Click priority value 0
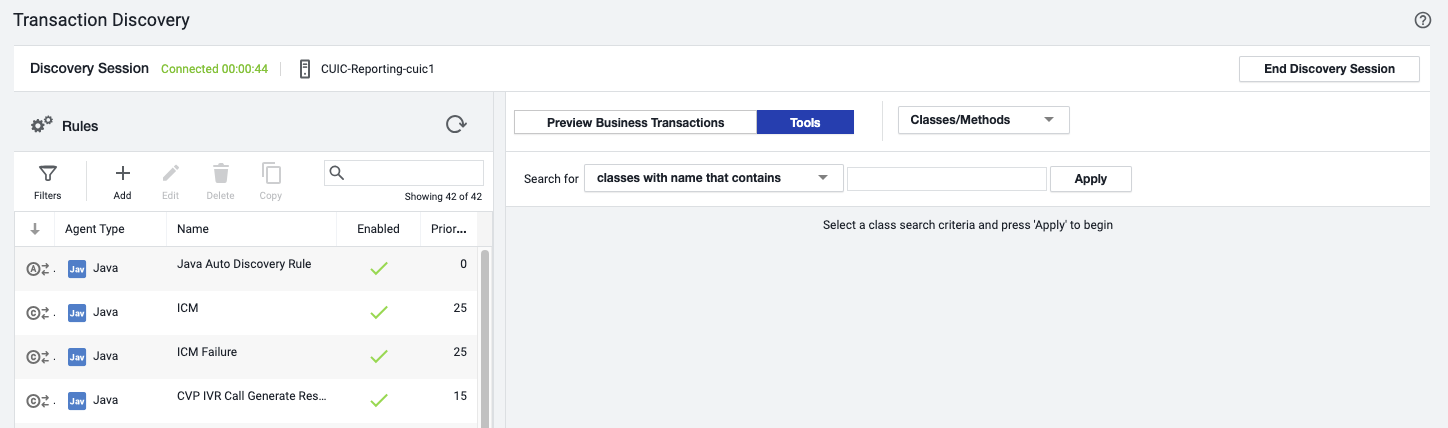 (463, 264)
